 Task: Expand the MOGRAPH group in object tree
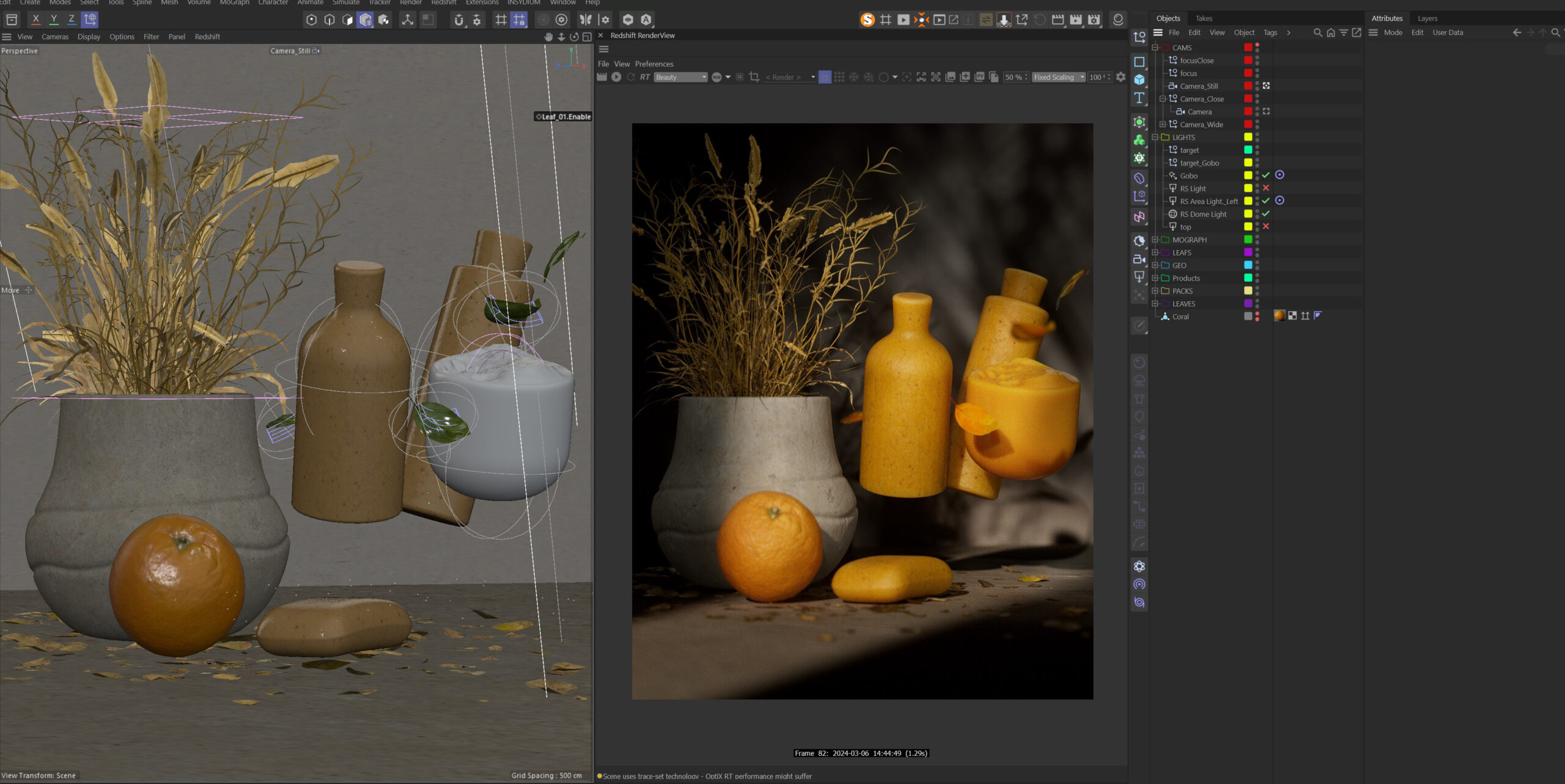[1155, 240]
